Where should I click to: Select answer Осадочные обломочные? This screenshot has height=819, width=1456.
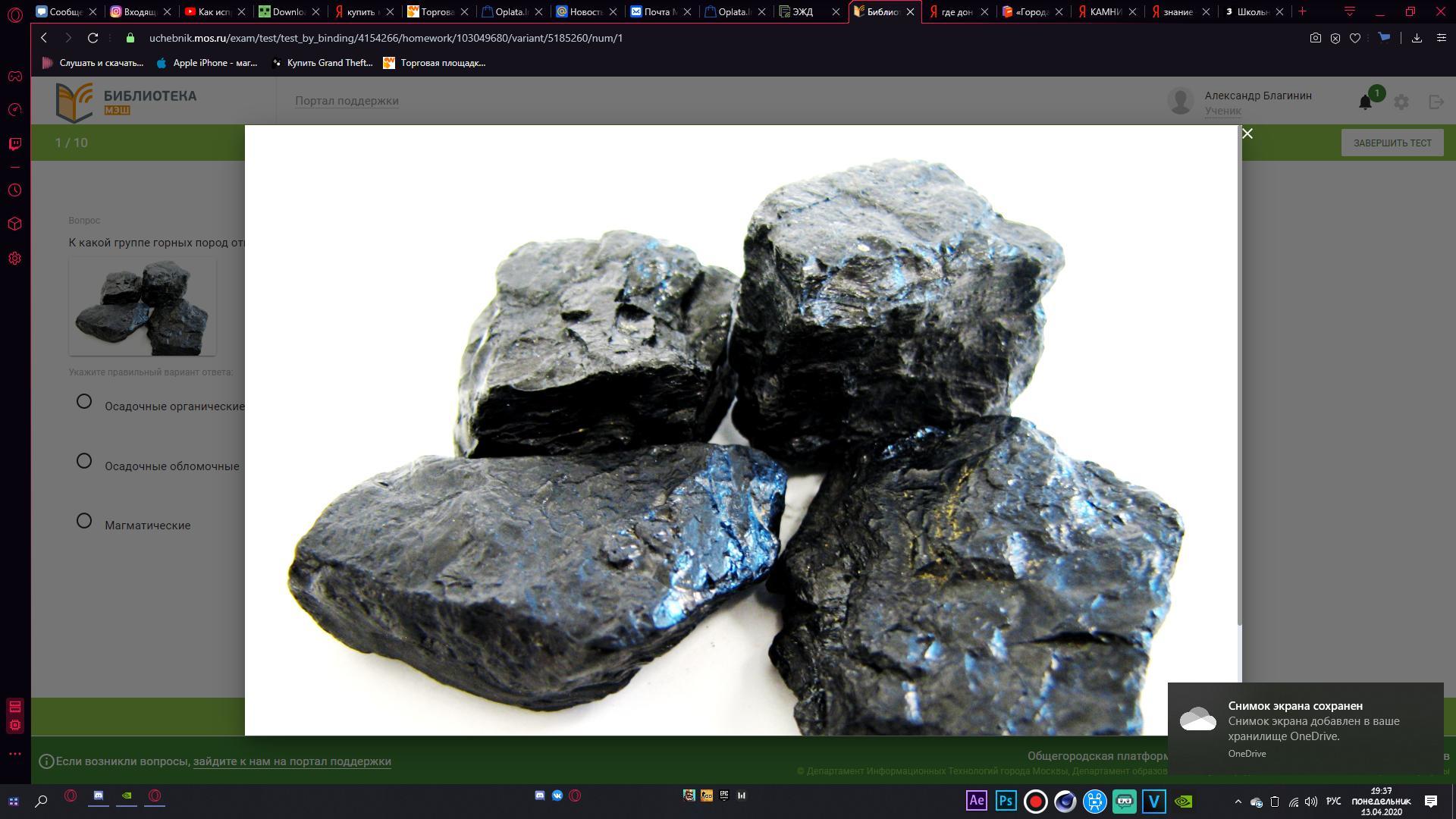point(84,461)
